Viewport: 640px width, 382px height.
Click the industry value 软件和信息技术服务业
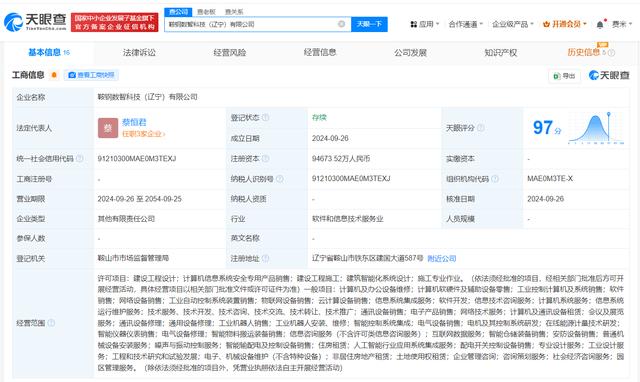point(348,219)
